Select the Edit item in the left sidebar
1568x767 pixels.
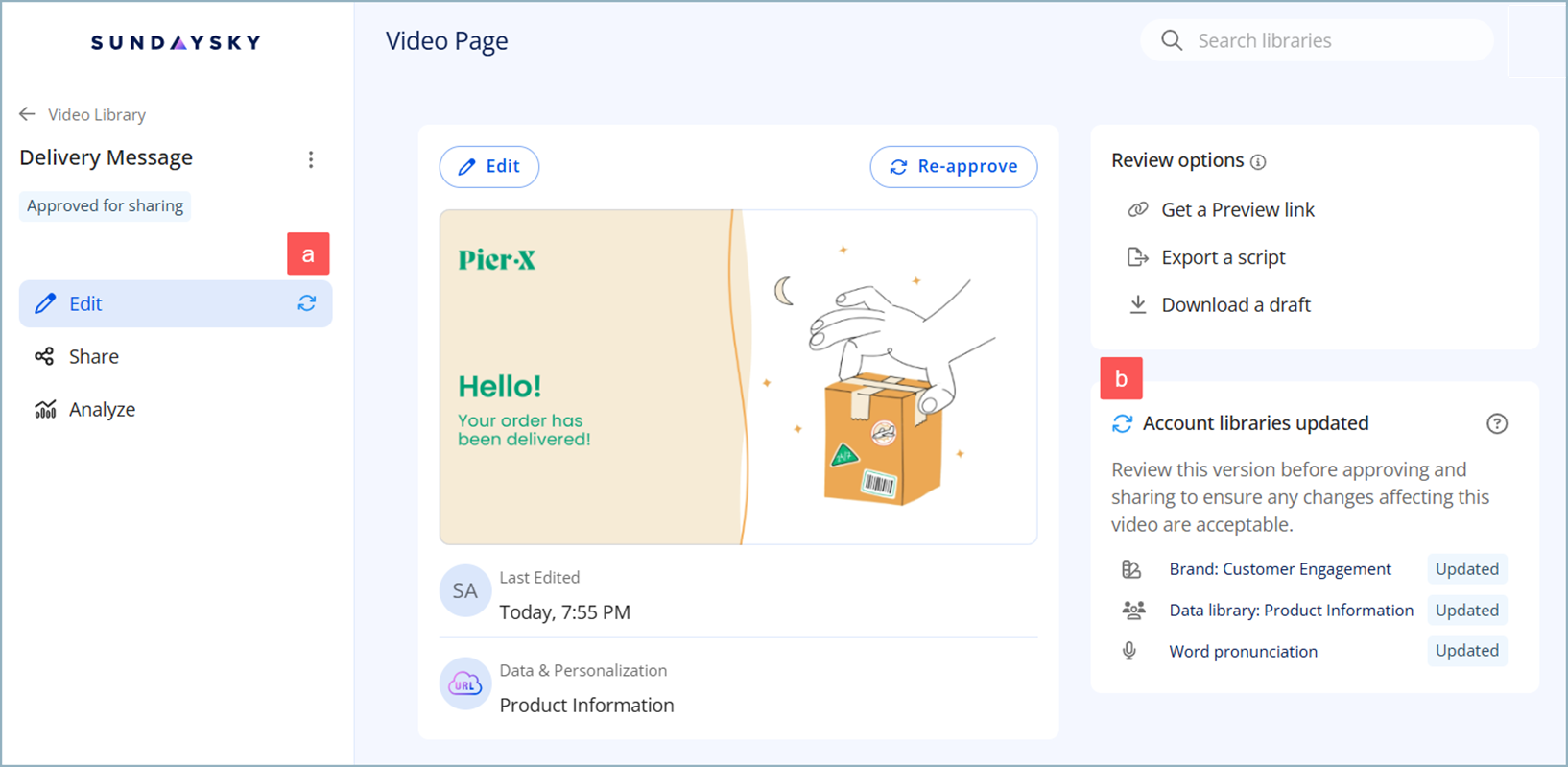[x=85, y=303]
